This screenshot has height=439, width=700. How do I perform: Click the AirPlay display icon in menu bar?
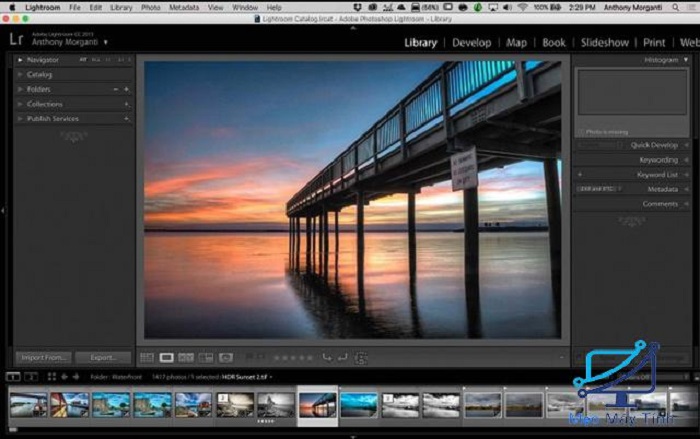pos(493,7)
